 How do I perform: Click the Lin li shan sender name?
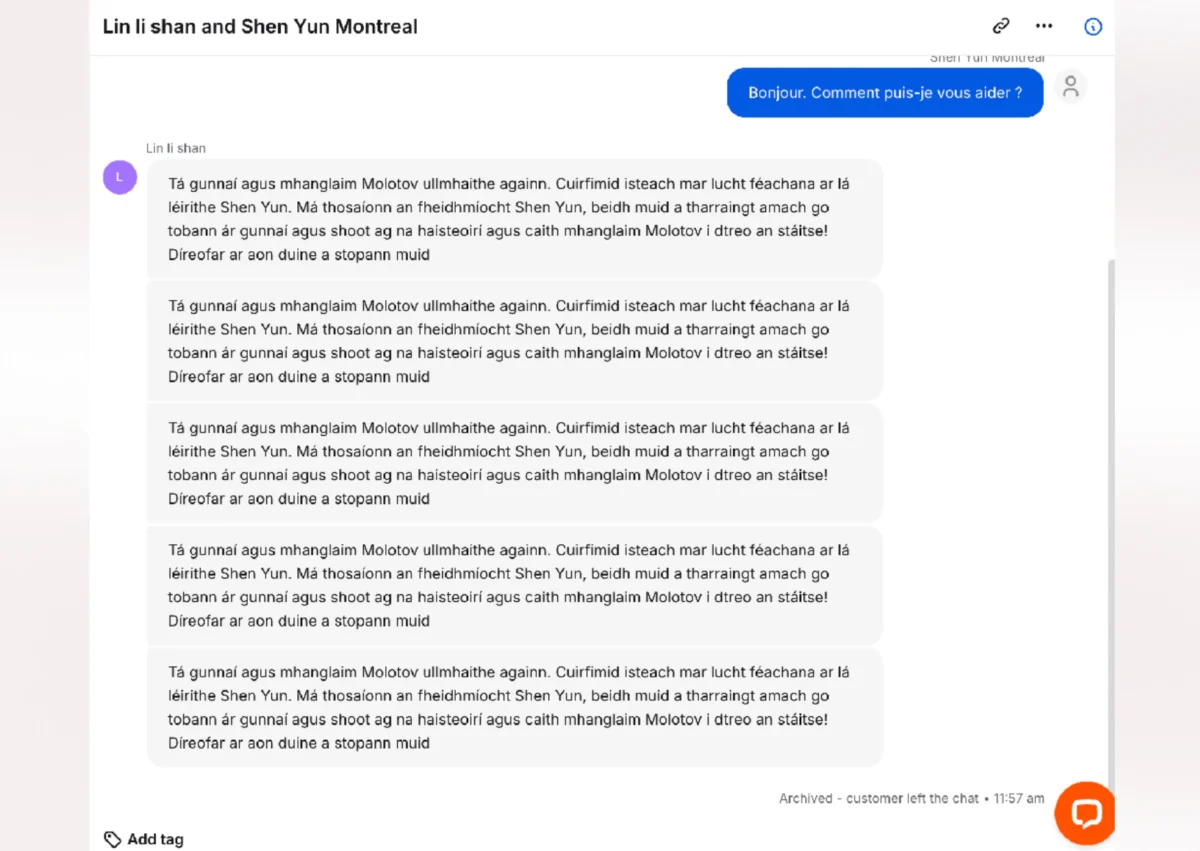pyautogui.click(x=176, y=147)
